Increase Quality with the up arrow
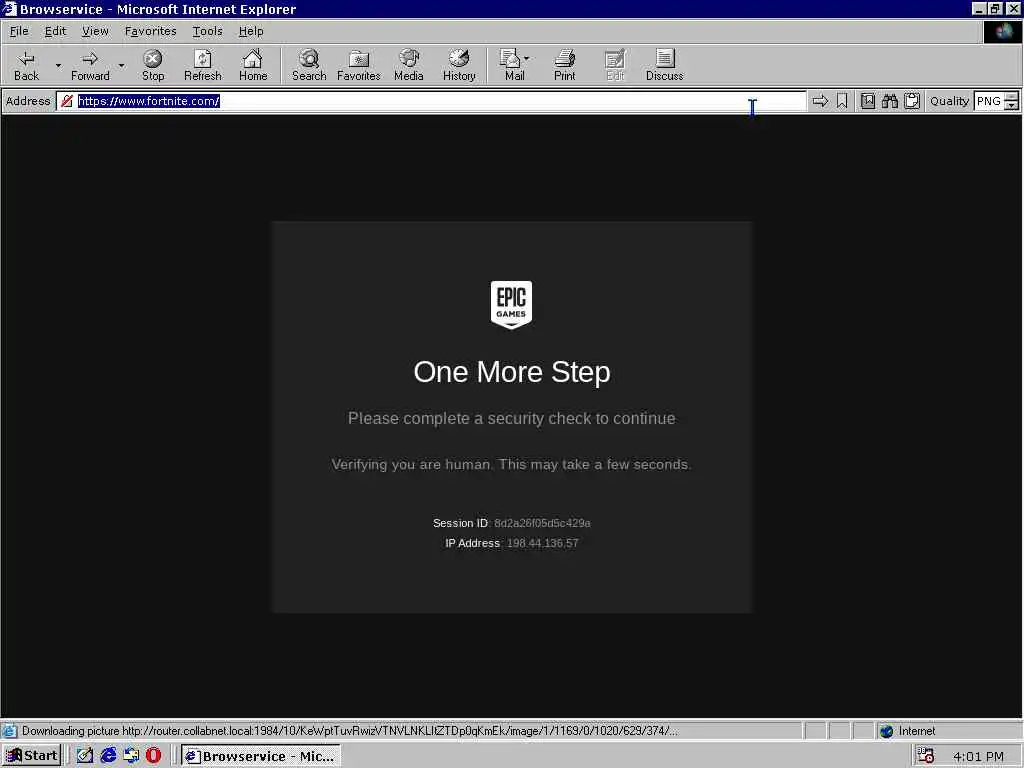This screenshot has width=1024, height=768. click(x=1012, y=97)
